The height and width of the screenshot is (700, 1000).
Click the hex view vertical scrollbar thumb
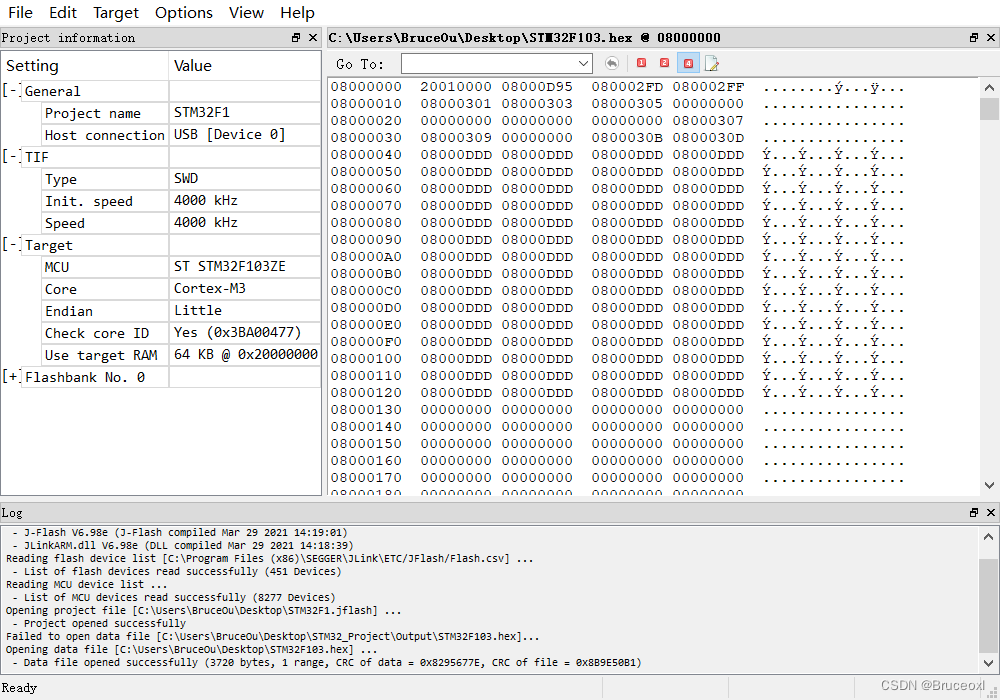(989, 108)
